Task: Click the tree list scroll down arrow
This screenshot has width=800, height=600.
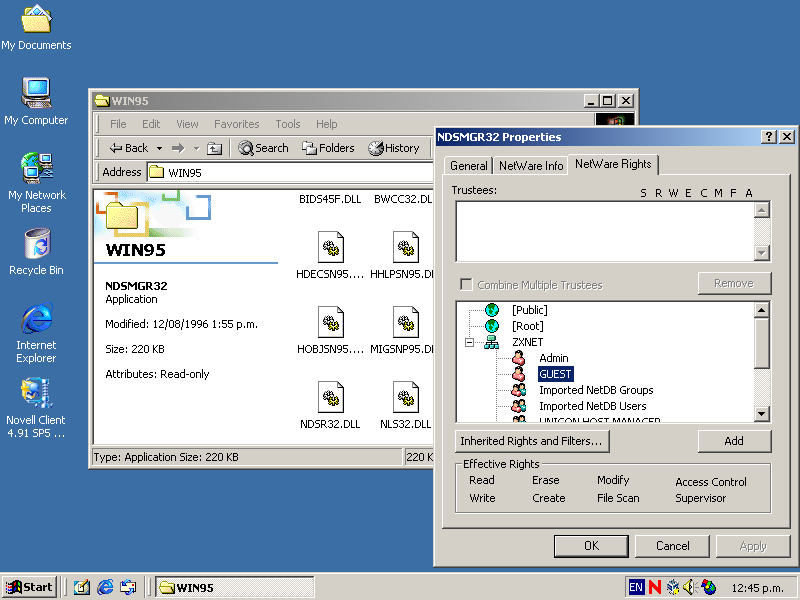Action: coord(762,414)
